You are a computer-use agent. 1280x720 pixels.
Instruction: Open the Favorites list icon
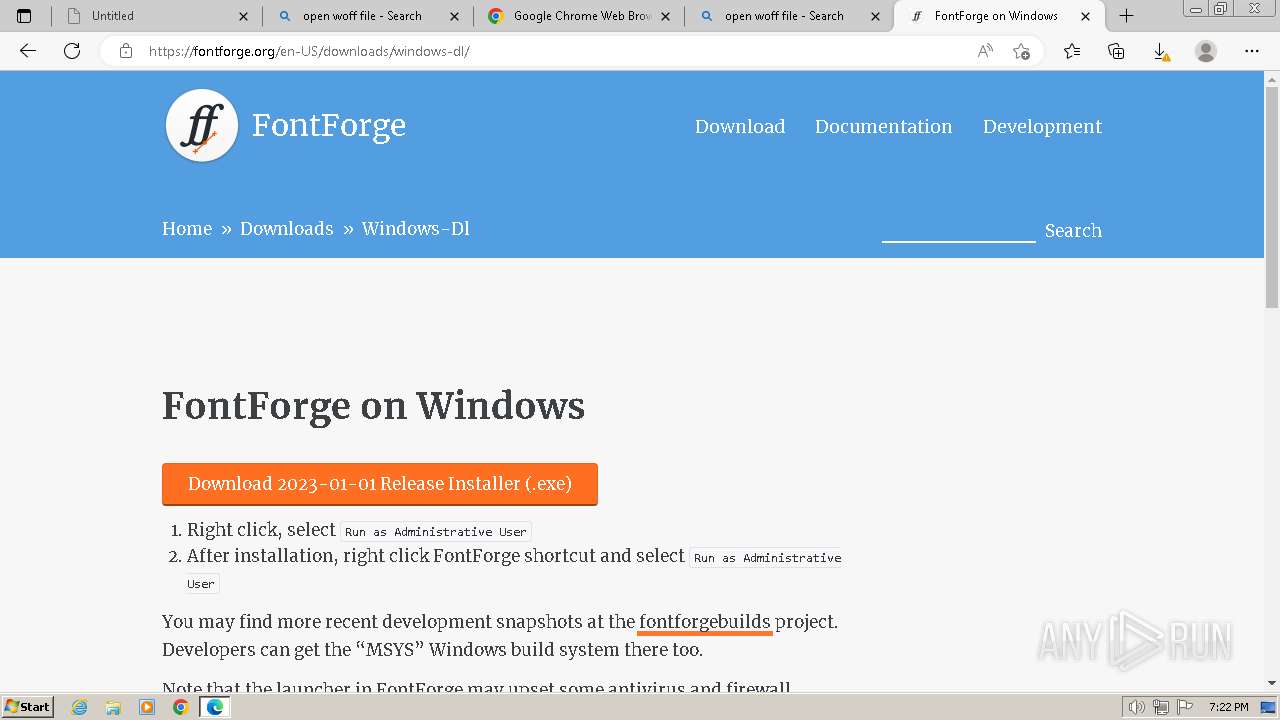pyautogui.click(x=1072, y=51)
